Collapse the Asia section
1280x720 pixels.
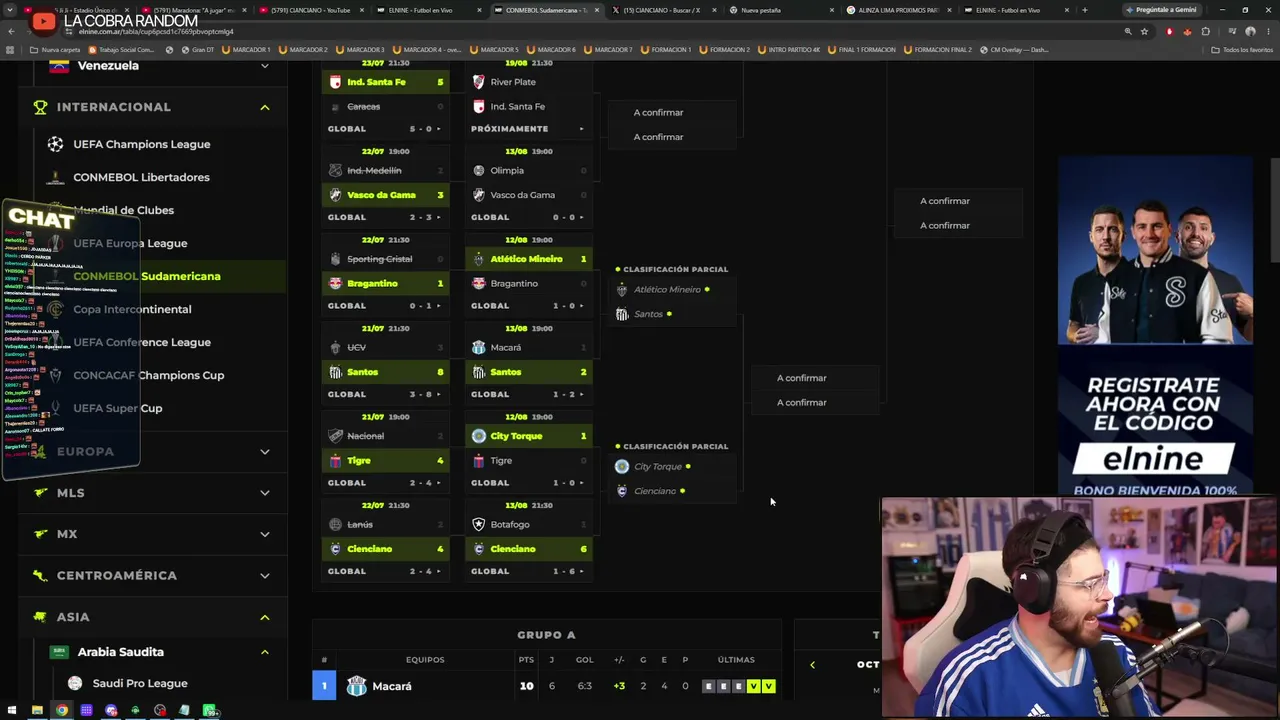[x=265, y=617]
